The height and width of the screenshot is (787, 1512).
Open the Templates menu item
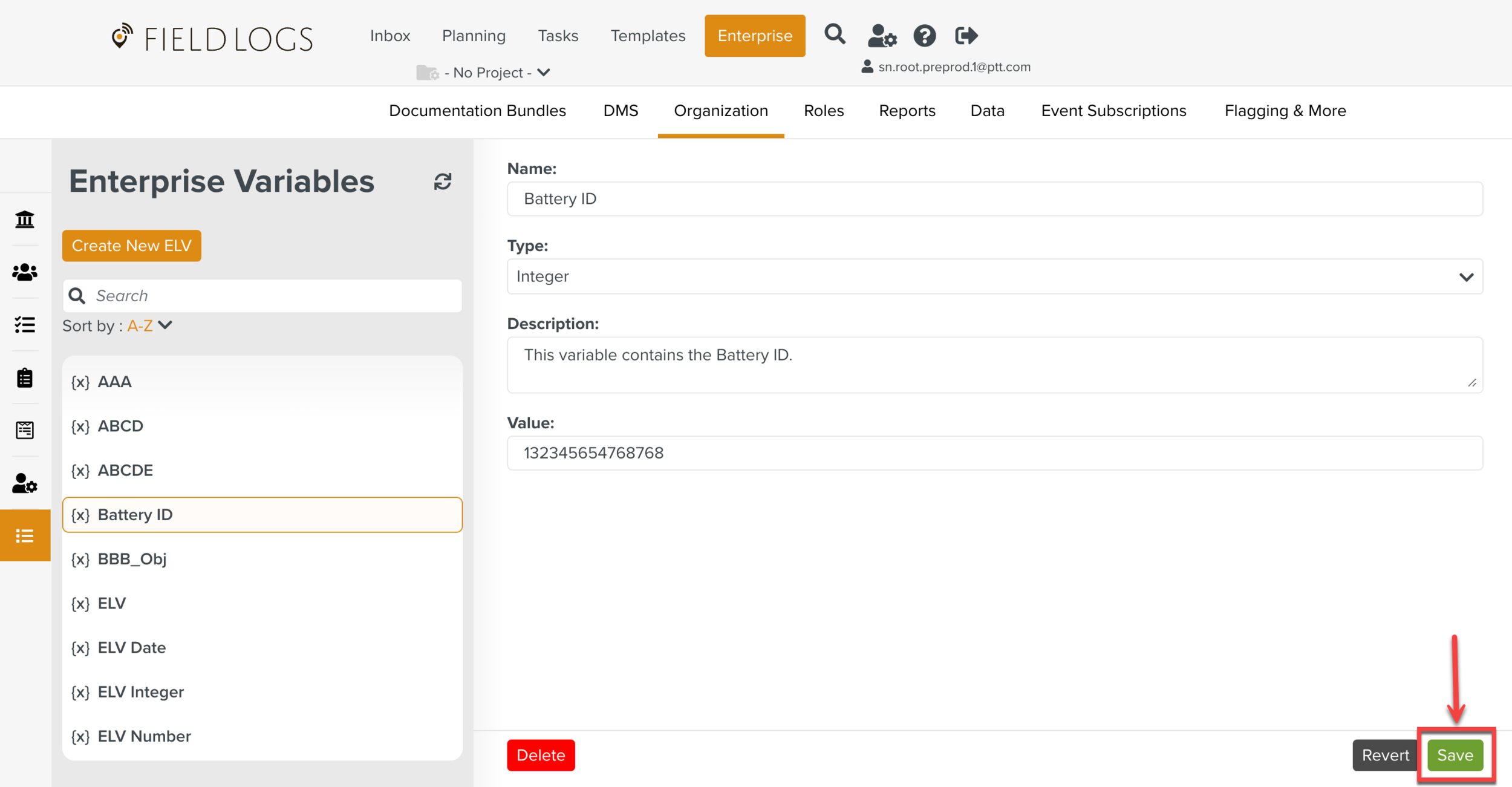(x=647, y=36)
